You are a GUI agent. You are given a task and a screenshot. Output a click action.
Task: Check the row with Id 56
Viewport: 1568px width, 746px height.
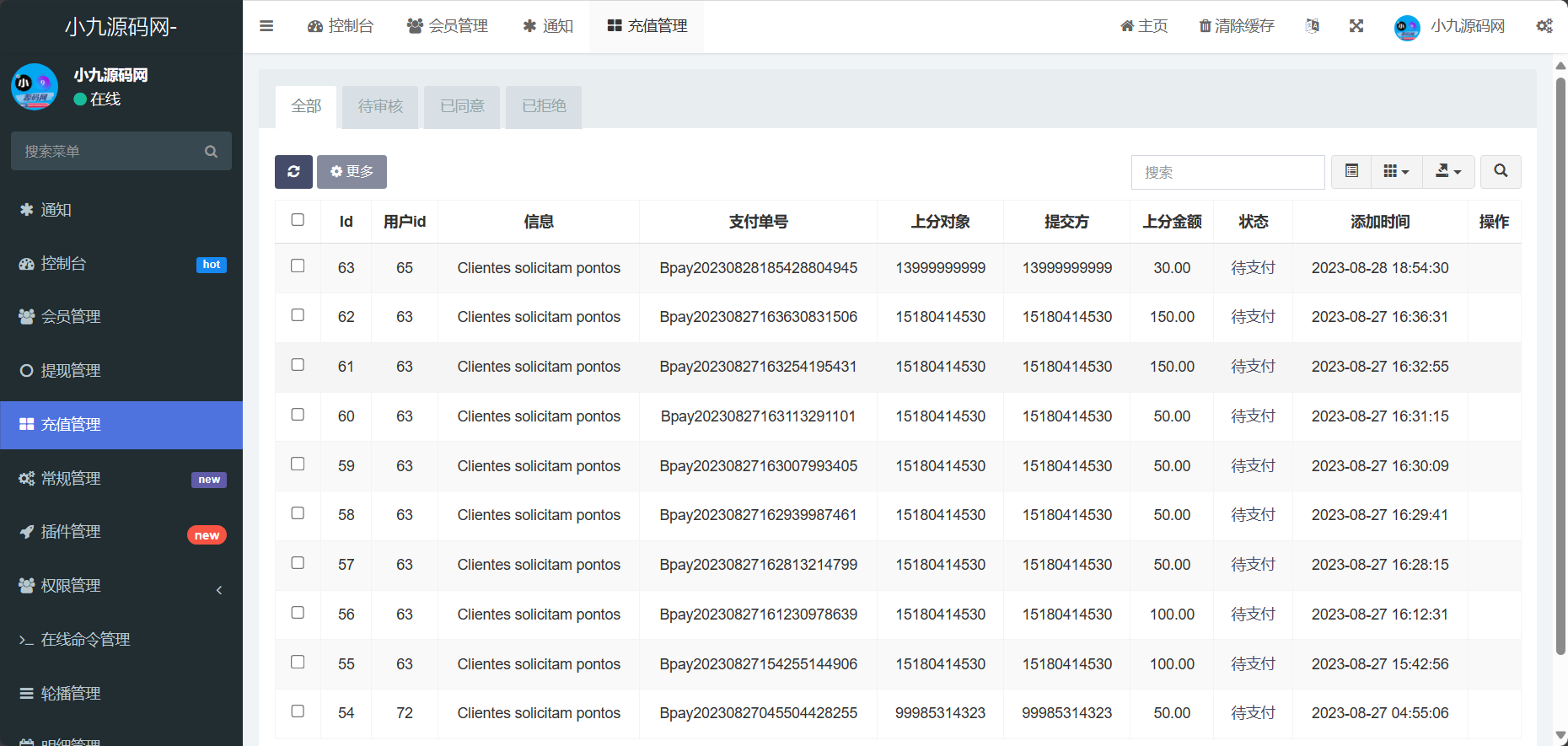[298, 613]
